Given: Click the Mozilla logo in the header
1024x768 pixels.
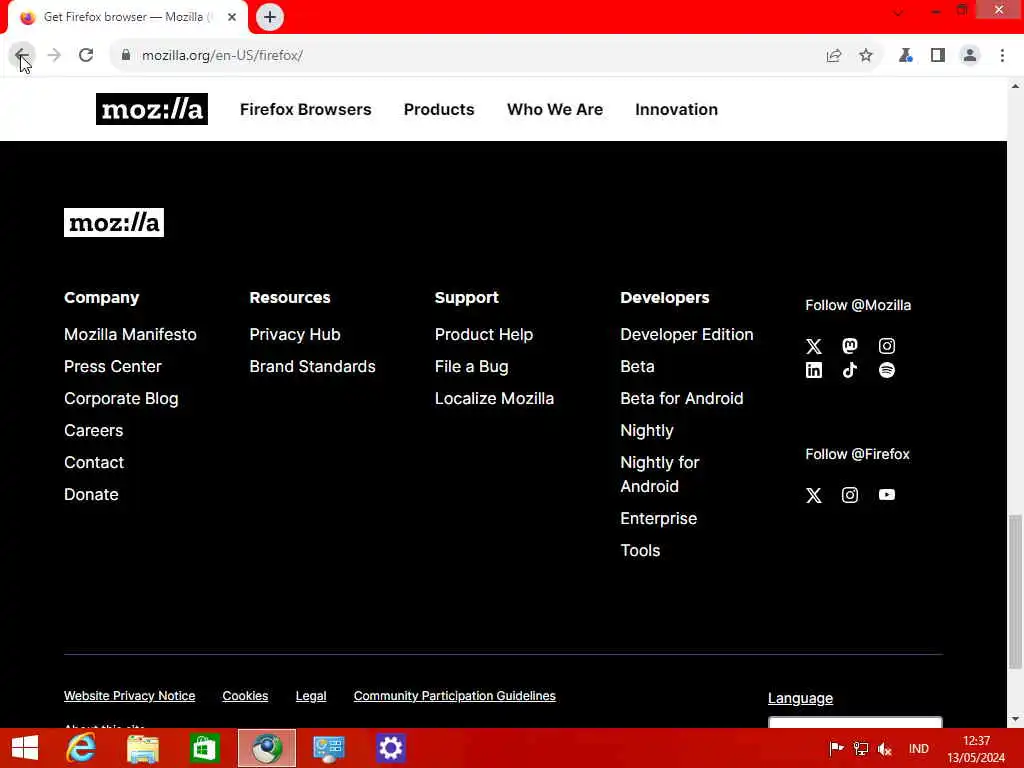Looking at the screenshot, I should pyautogui.click(x=152, y=109).
